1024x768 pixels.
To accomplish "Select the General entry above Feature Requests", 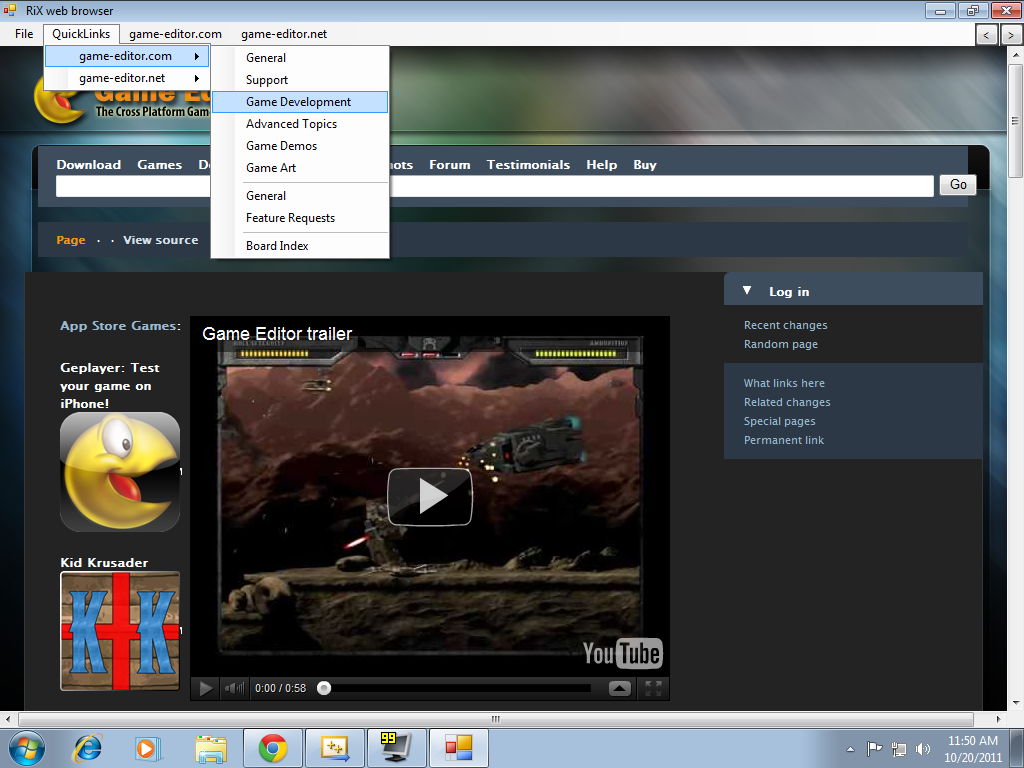I will click(300, 196).
